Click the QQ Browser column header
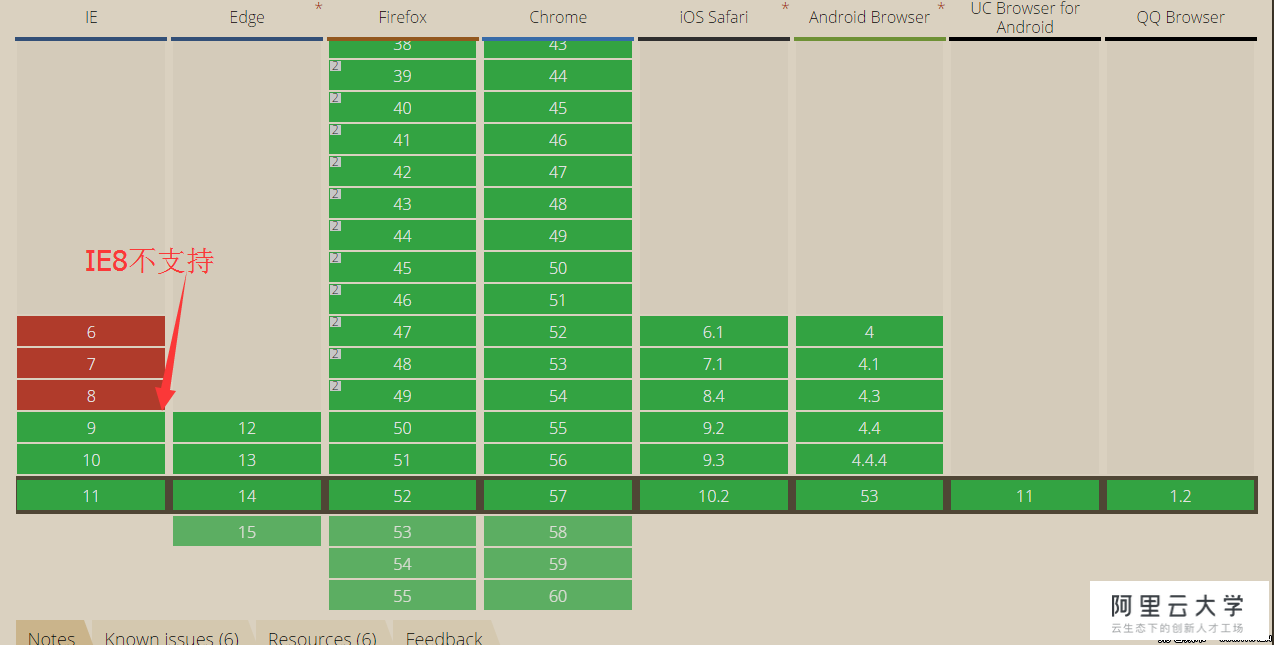 click(x=1181, y=18)
